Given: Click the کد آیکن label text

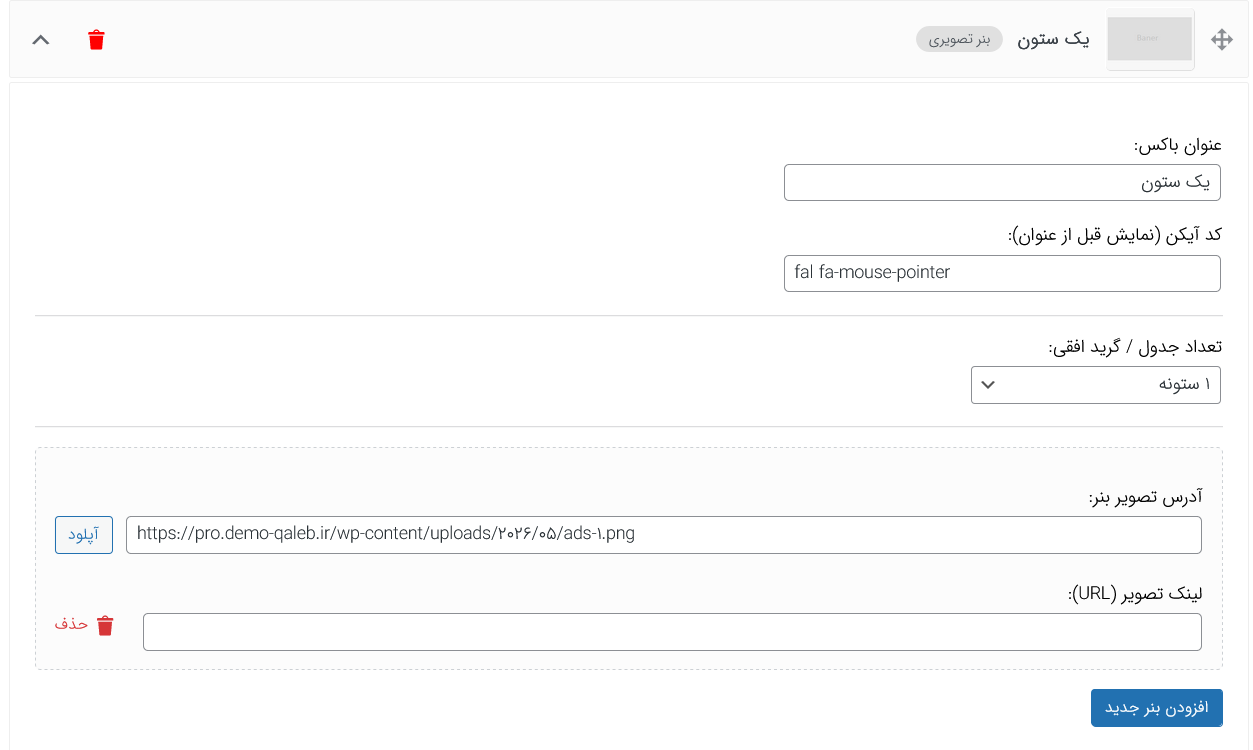Looking at the screenshot, I should [x=1115, y=235].
